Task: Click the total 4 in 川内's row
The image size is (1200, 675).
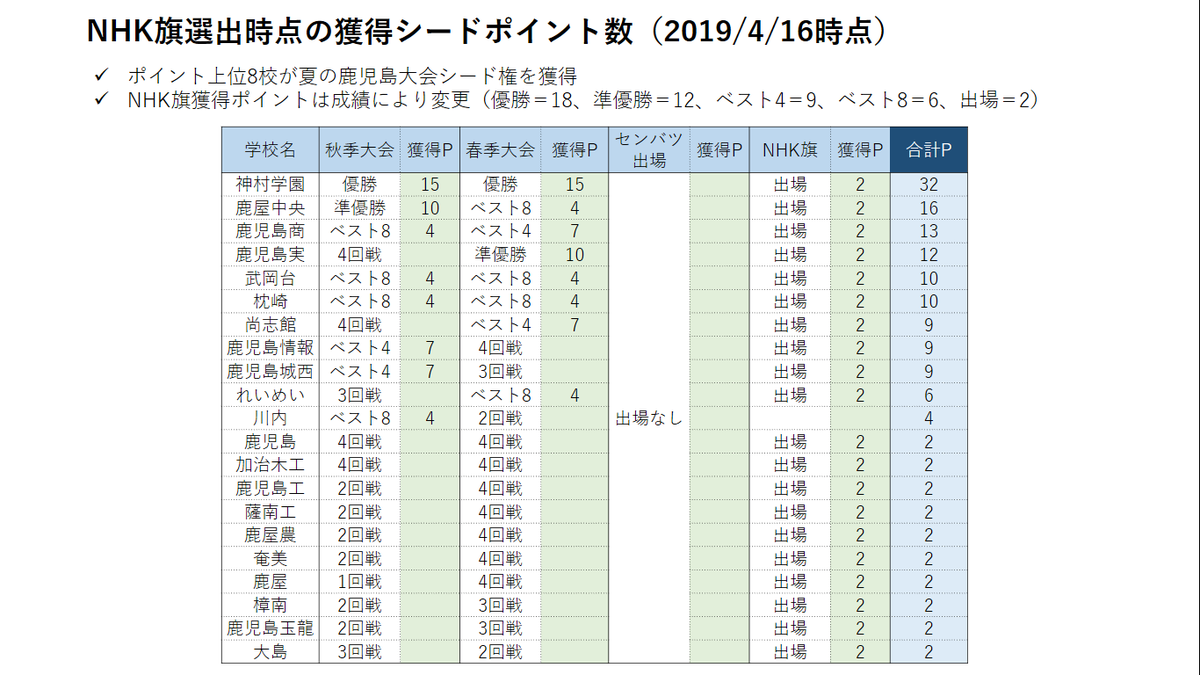Action: (x=929, y=418)
